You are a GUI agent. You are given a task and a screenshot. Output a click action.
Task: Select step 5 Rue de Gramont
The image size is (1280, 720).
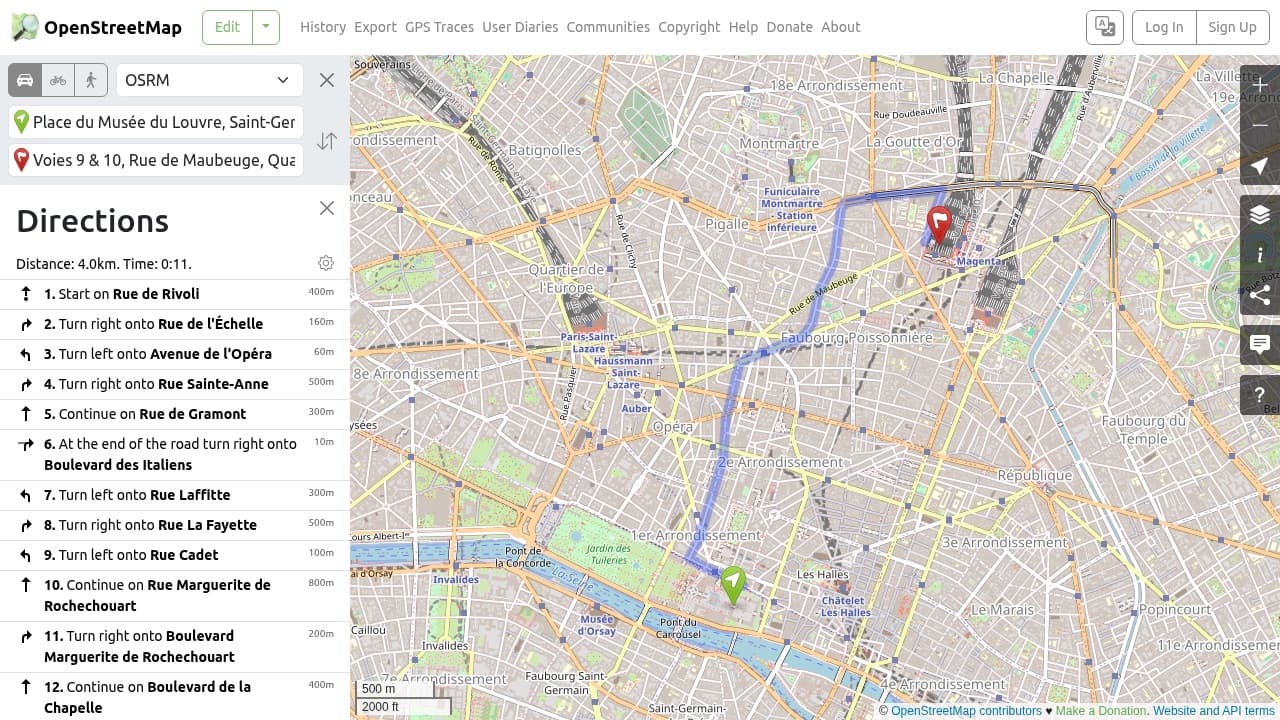pos(175,414)
